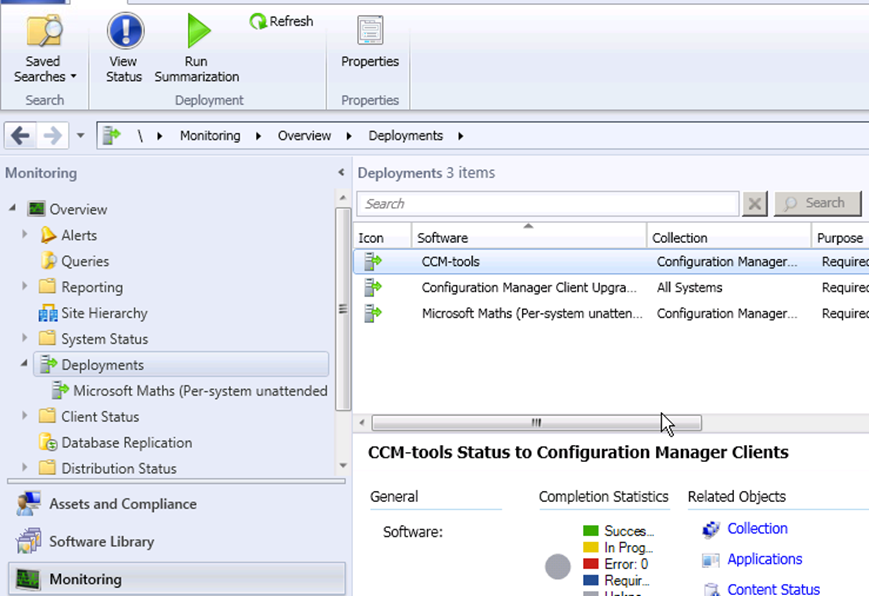This screenshot has height=596, width=869.
Task: Click the Search button
Action: 818,203
